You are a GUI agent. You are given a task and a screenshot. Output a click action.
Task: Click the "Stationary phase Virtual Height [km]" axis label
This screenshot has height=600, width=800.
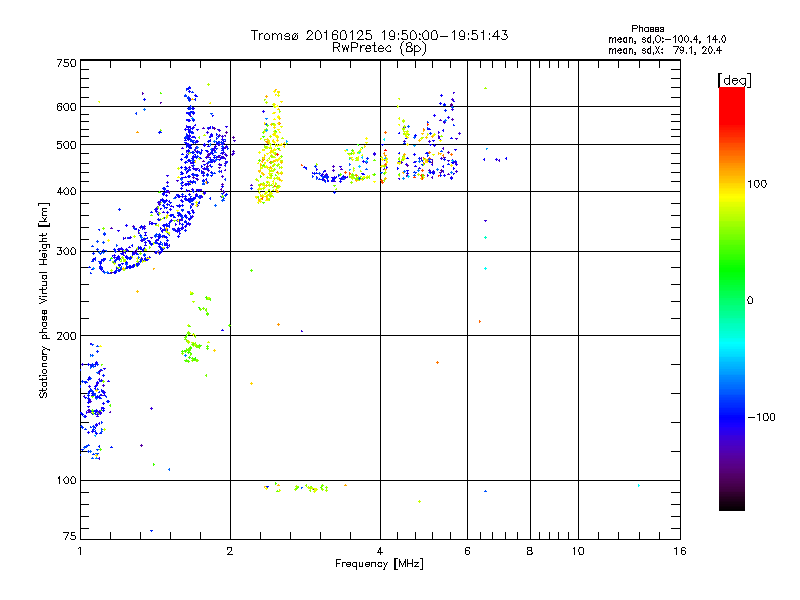pyautogui.click(x=44, y=300)
